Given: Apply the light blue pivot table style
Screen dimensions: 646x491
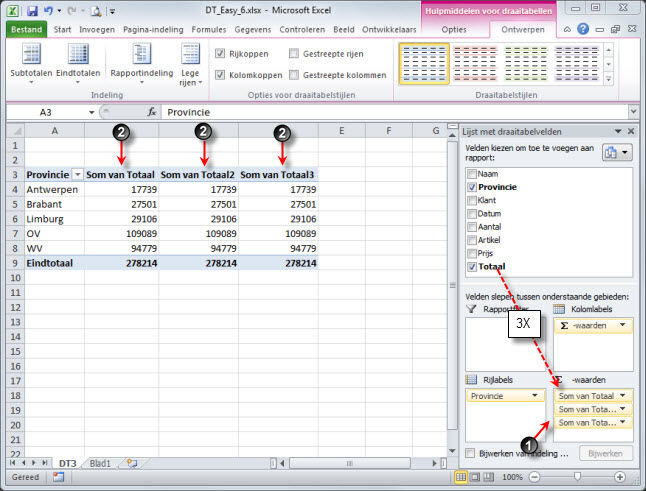Looking at the screenshot, I should [x=424, y=64].
